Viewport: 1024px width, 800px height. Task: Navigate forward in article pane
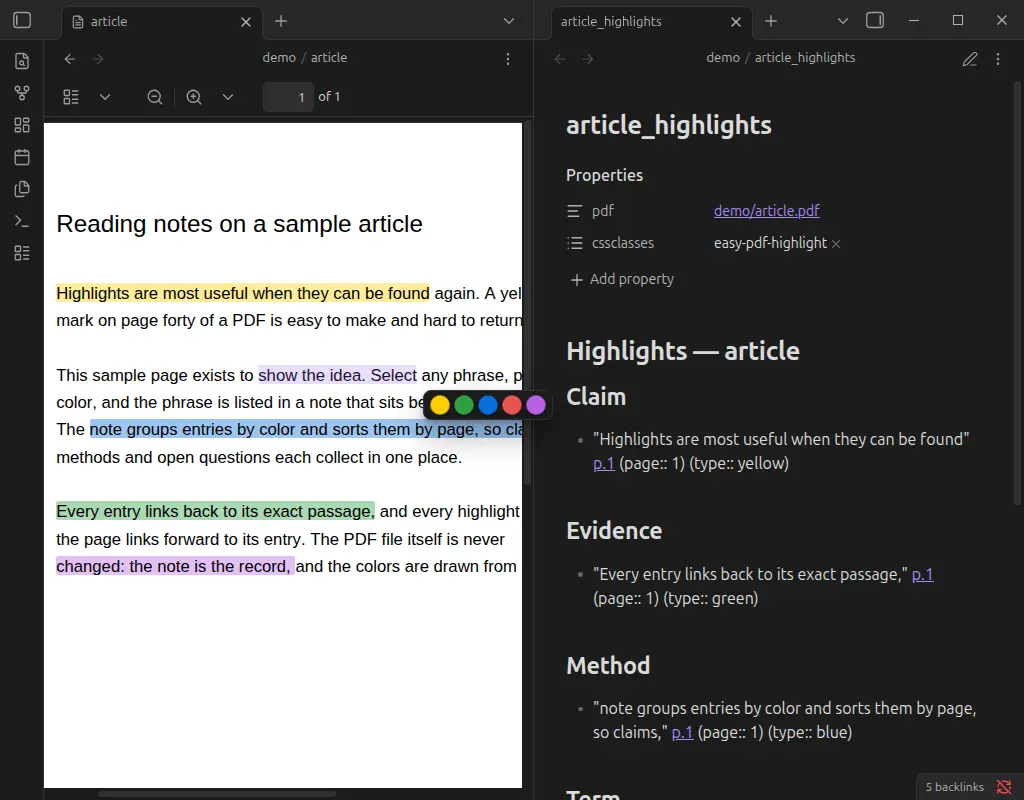(x=98, y=59)
